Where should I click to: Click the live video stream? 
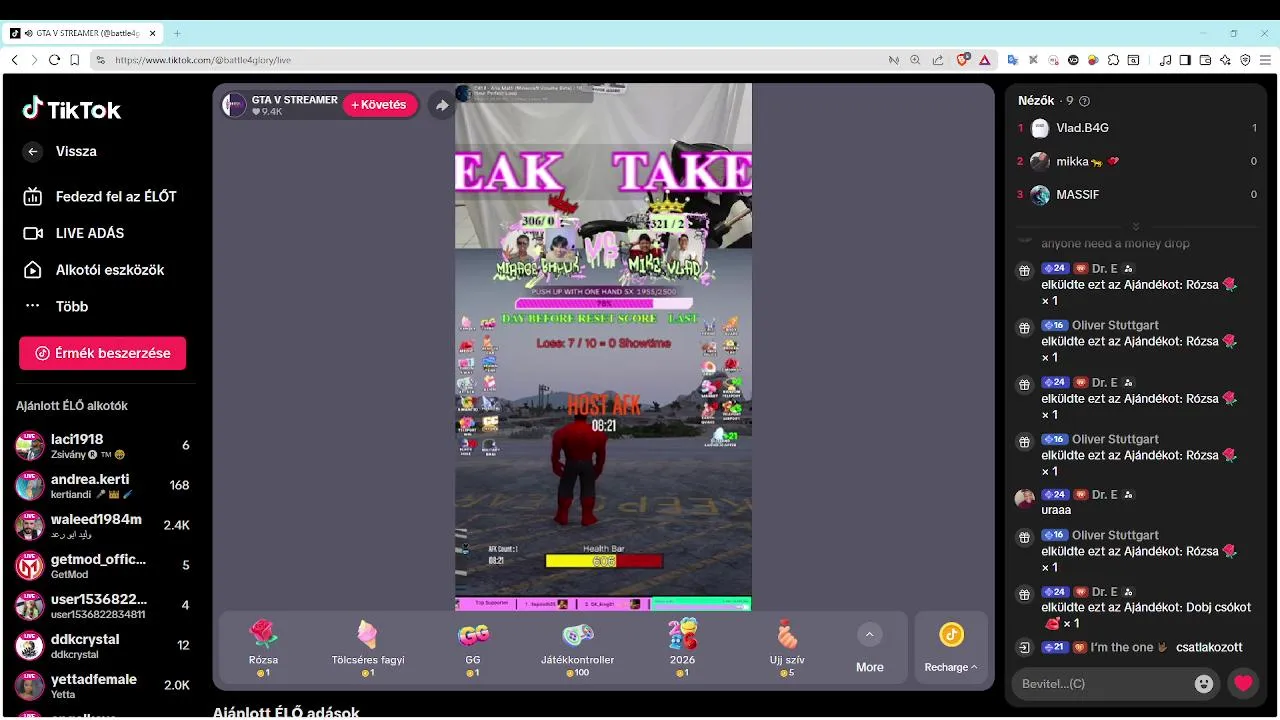click(x=603, y=347)
